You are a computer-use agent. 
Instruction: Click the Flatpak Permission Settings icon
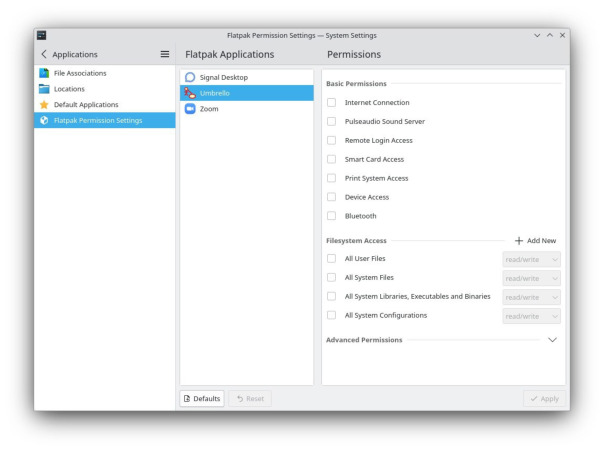[44, 121]
